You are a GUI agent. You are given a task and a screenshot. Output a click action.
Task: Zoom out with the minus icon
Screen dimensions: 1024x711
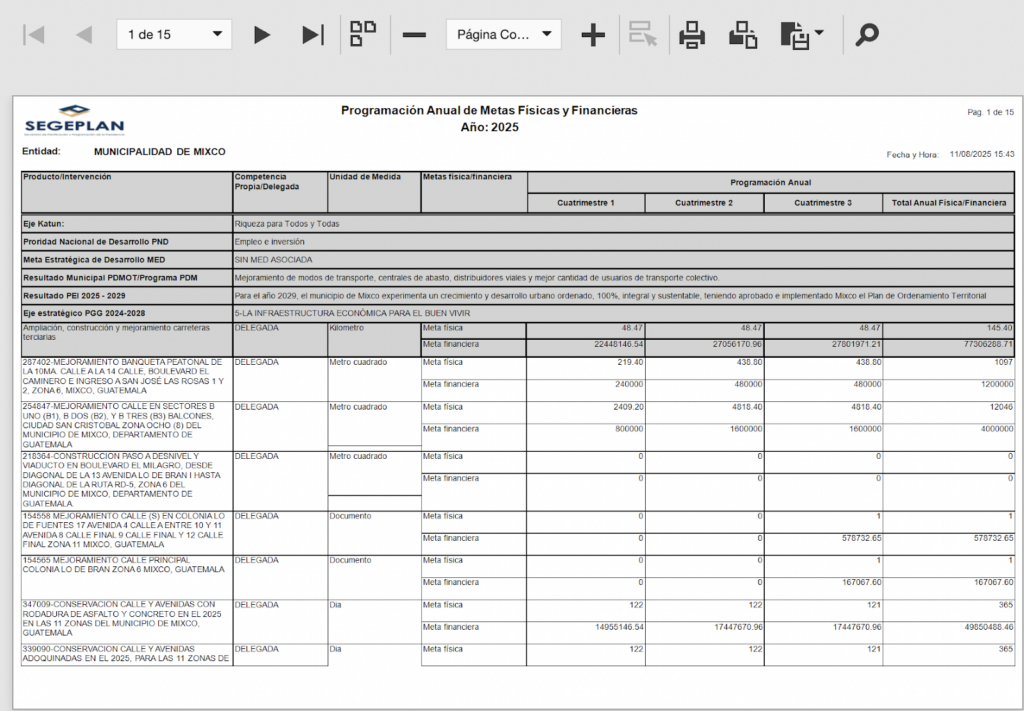pos(414,35)
